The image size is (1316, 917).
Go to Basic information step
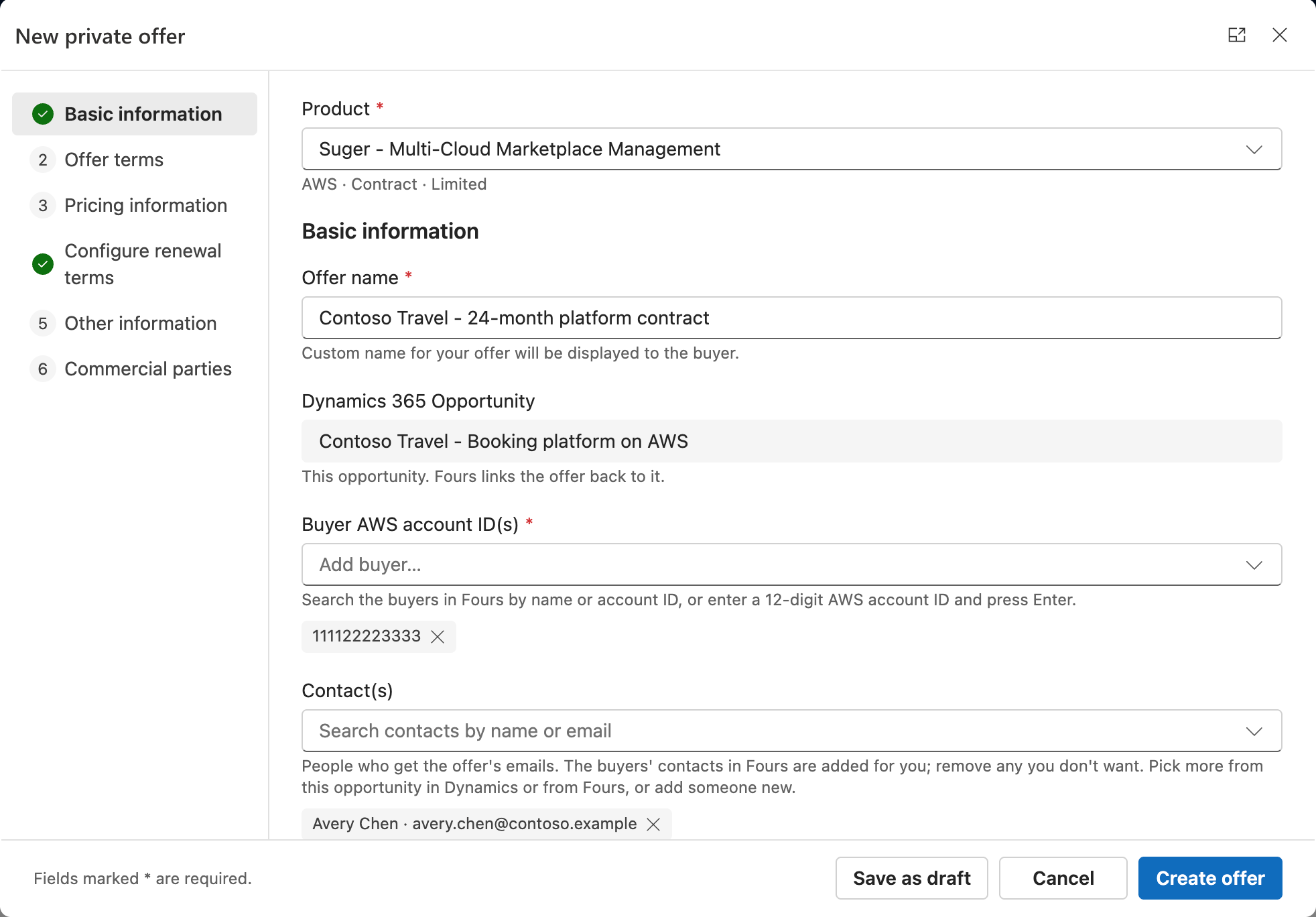pyautogui.click(x=134, y=114)
